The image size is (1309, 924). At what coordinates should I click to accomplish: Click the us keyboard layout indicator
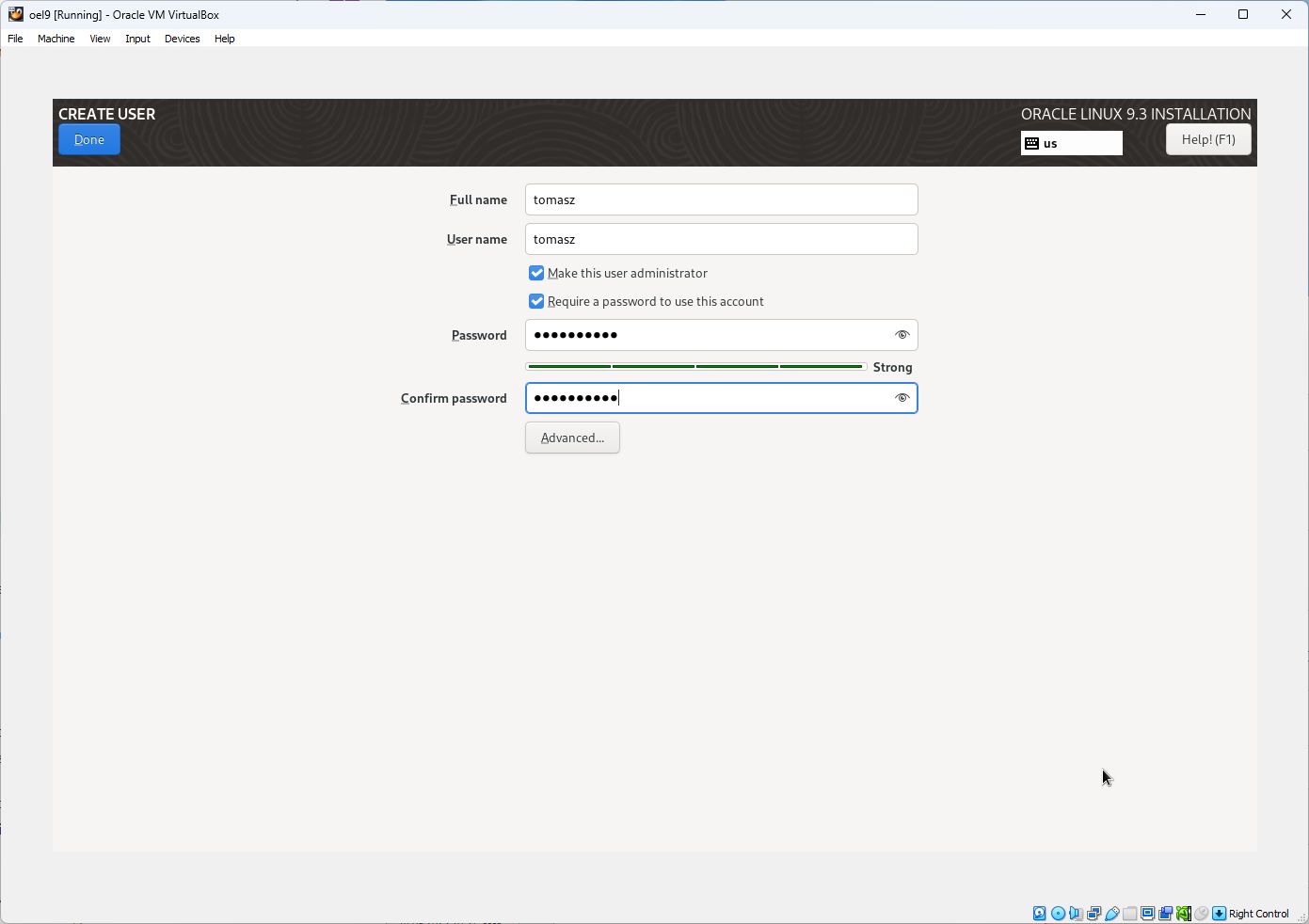coord(1072,143)
